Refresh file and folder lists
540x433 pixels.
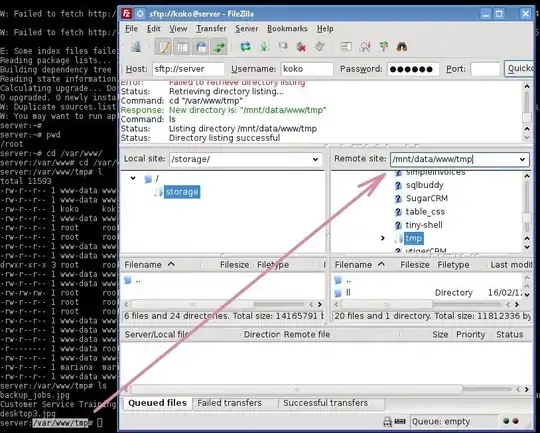[x=245, y=47]
